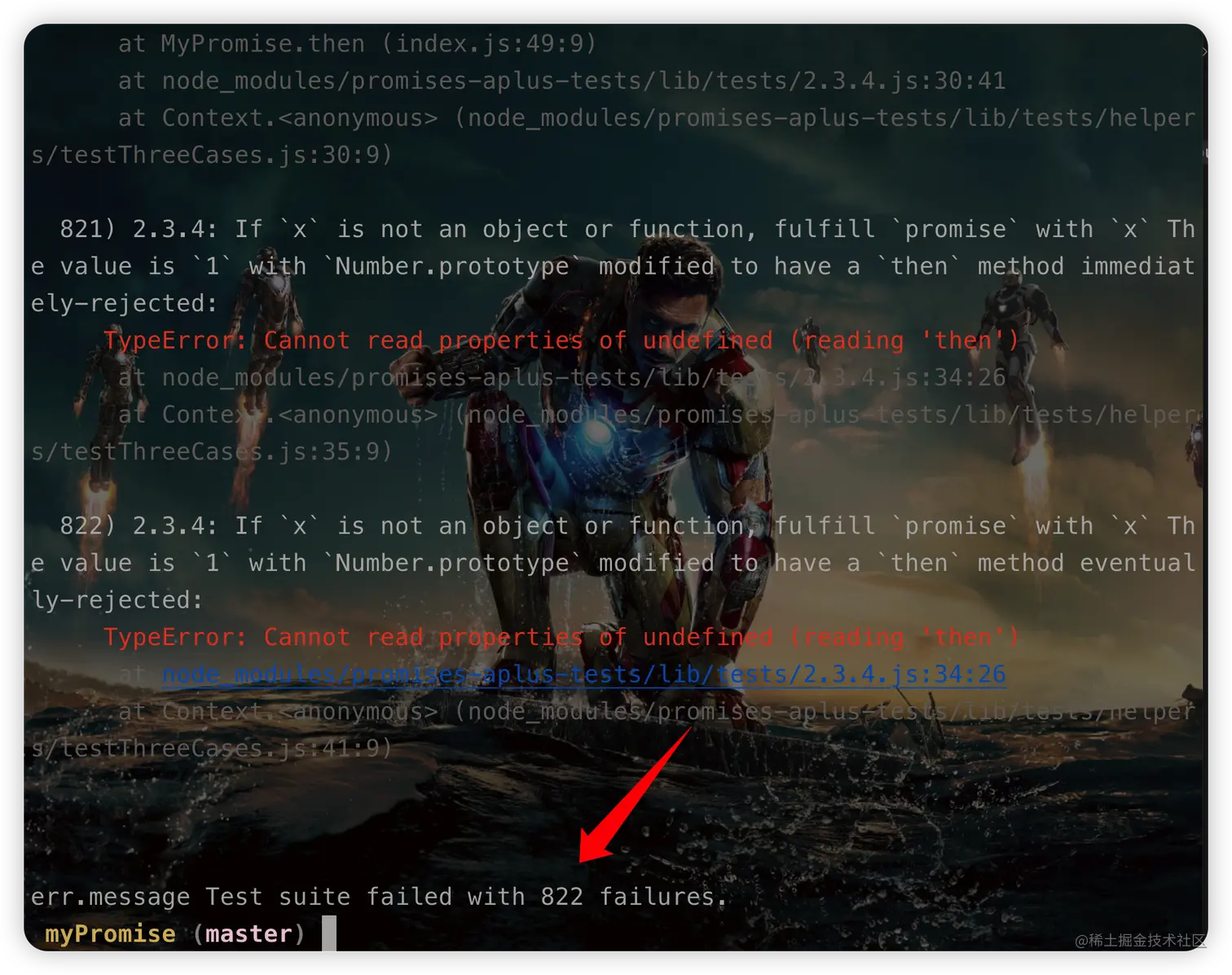Click 's/testThreeCases.js:35:9)' text

point(212,451)
